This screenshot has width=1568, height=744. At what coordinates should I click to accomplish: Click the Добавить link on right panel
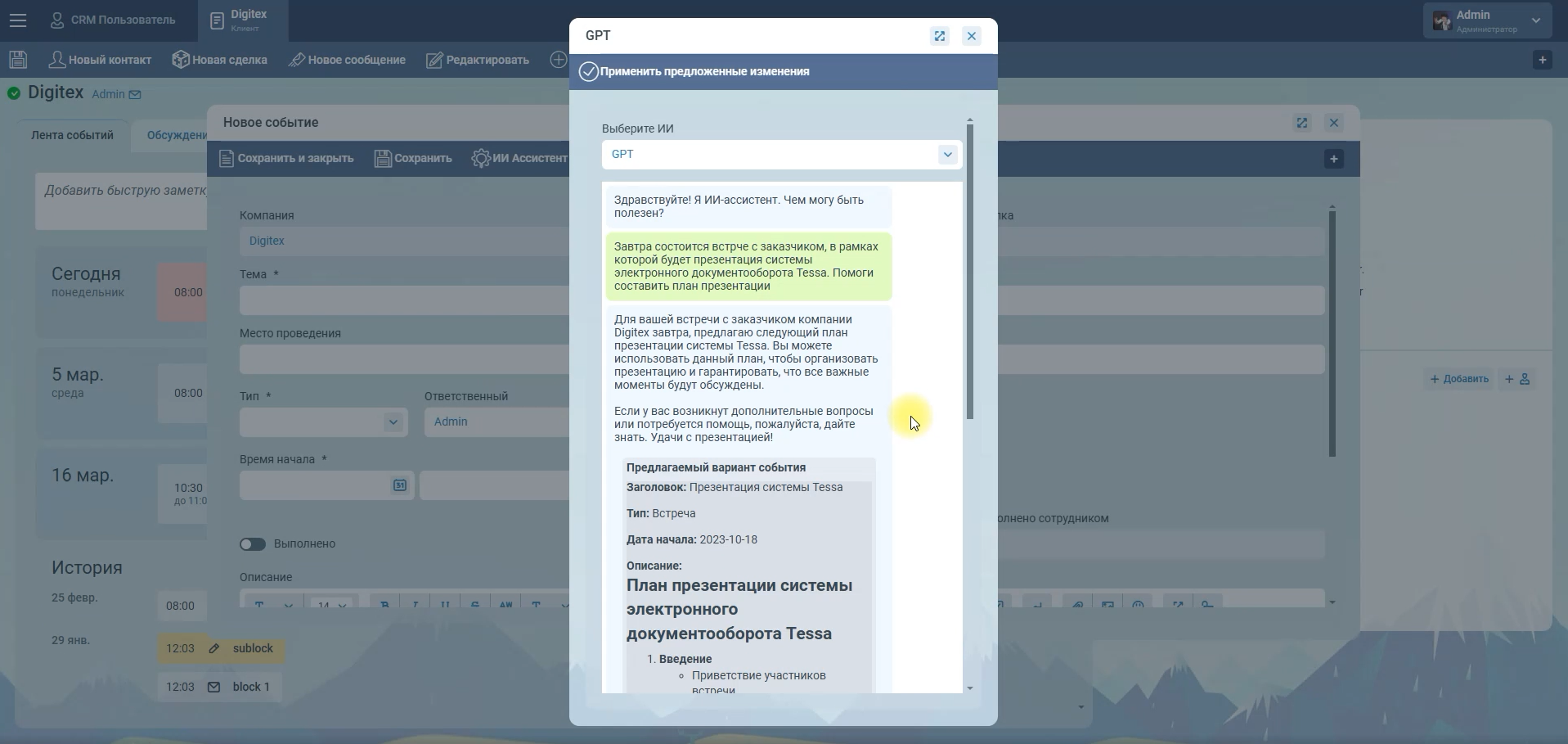pyautogui.click(x=1459, y=379)
